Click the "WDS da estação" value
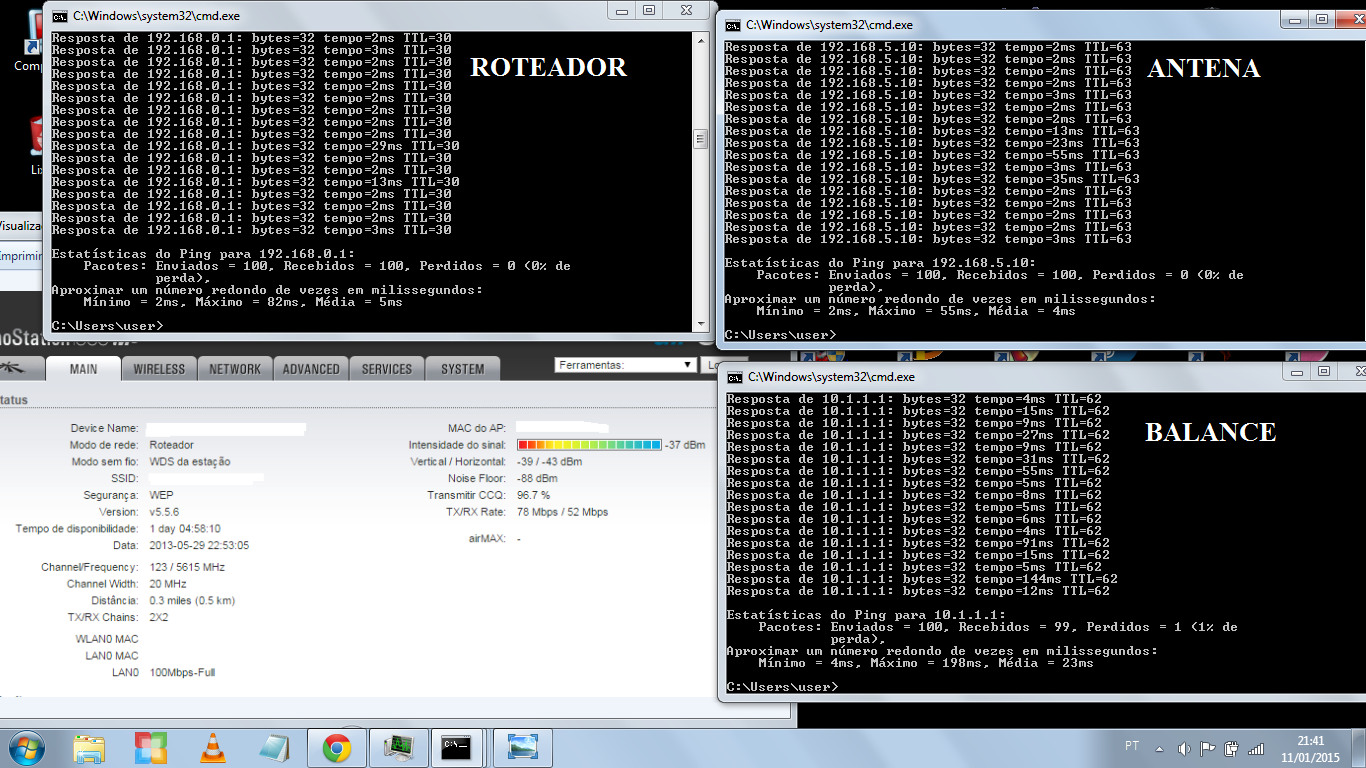The height and width of the screenshot is (768, 1366). [x=190, y=462]
